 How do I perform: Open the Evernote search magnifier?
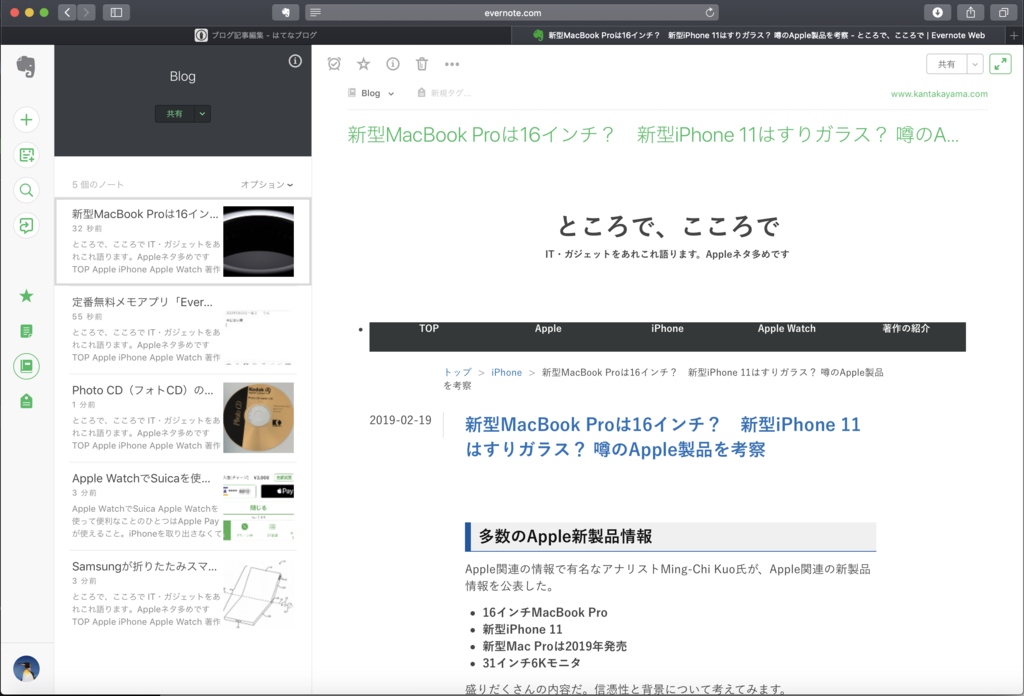pyautogui.click(x=26, y=190)
